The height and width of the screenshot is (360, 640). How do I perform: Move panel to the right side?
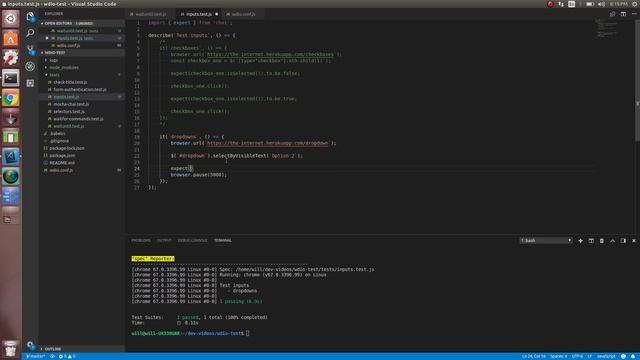pyautogui.click(x=623, y=241)
